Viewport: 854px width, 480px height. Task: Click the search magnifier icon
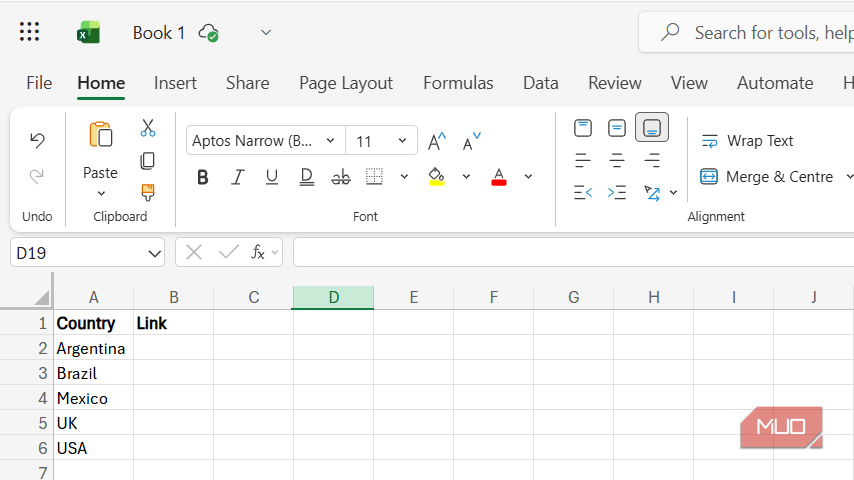(670, 33)
